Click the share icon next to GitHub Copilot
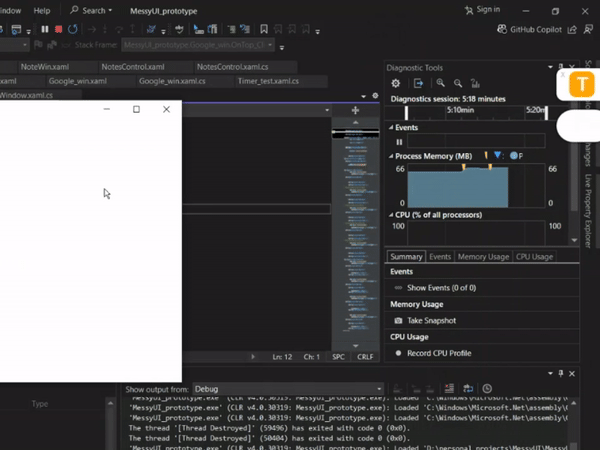Screen dimensions: 600x450 click(x=572, y=29)
